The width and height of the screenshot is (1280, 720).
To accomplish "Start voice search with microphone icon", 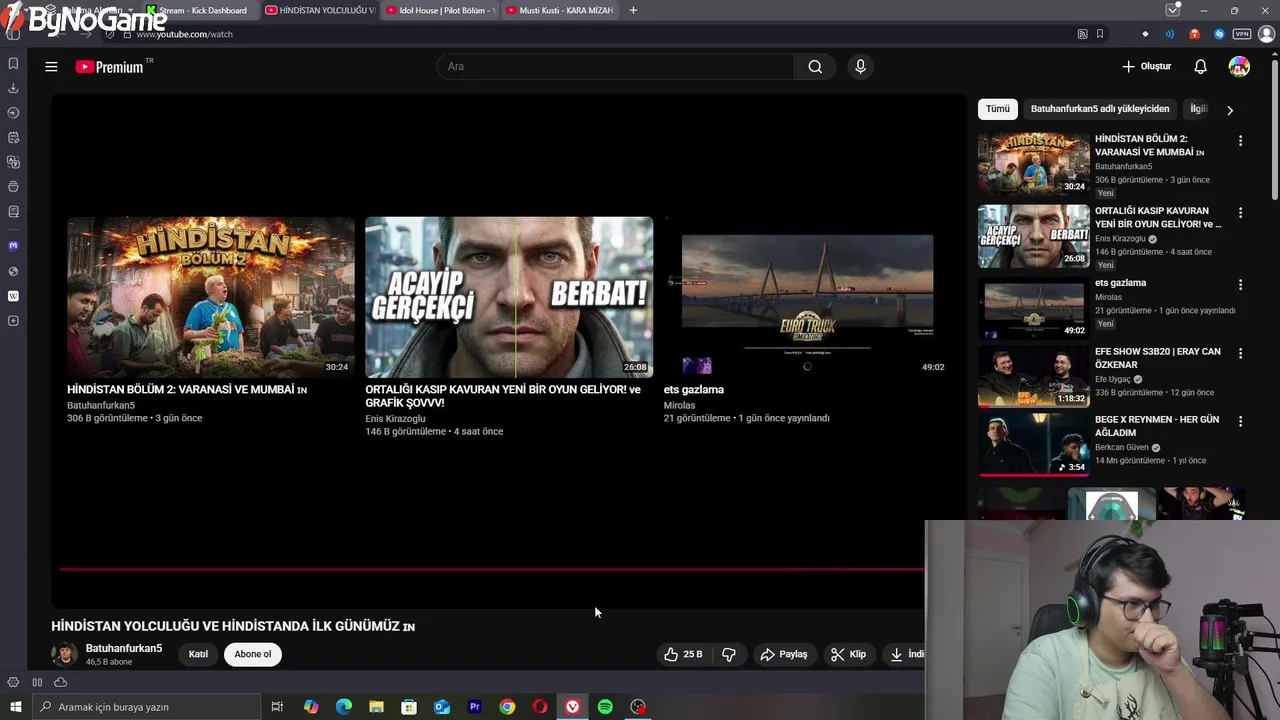I will (x=860, y=67).
